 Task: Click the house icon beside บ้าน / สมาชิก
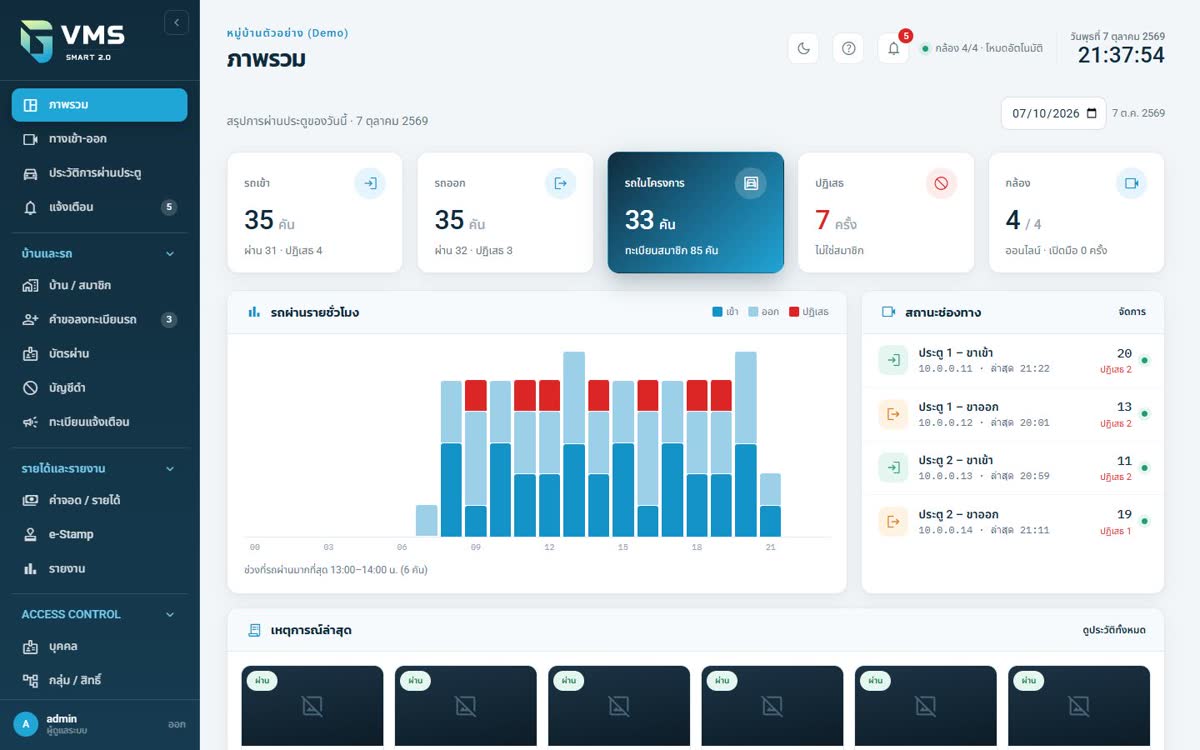point(30,286)
